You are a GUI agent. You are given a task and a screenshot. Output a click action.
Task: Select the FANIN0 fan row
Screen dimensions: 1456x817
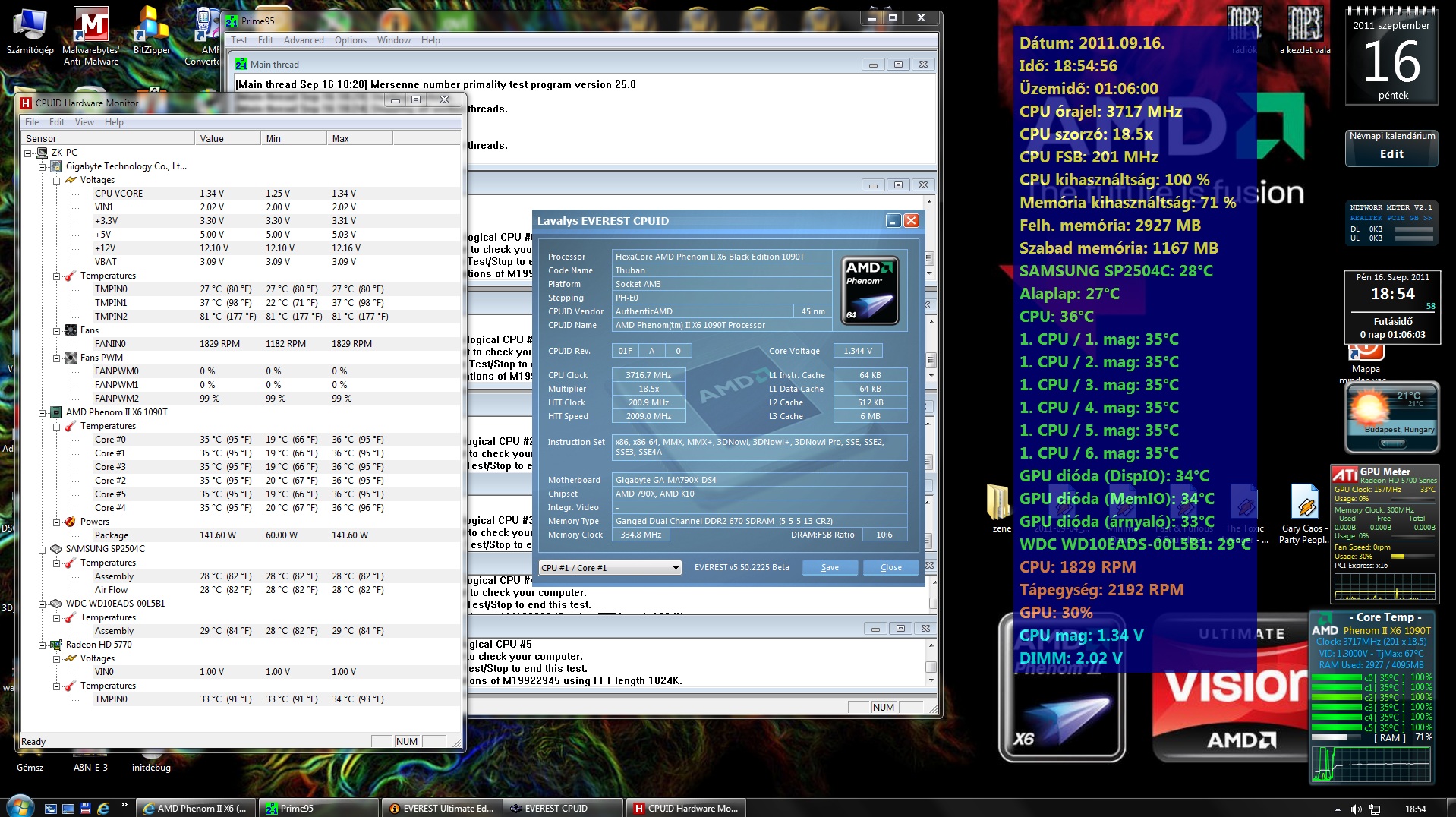tap(241, 344)
